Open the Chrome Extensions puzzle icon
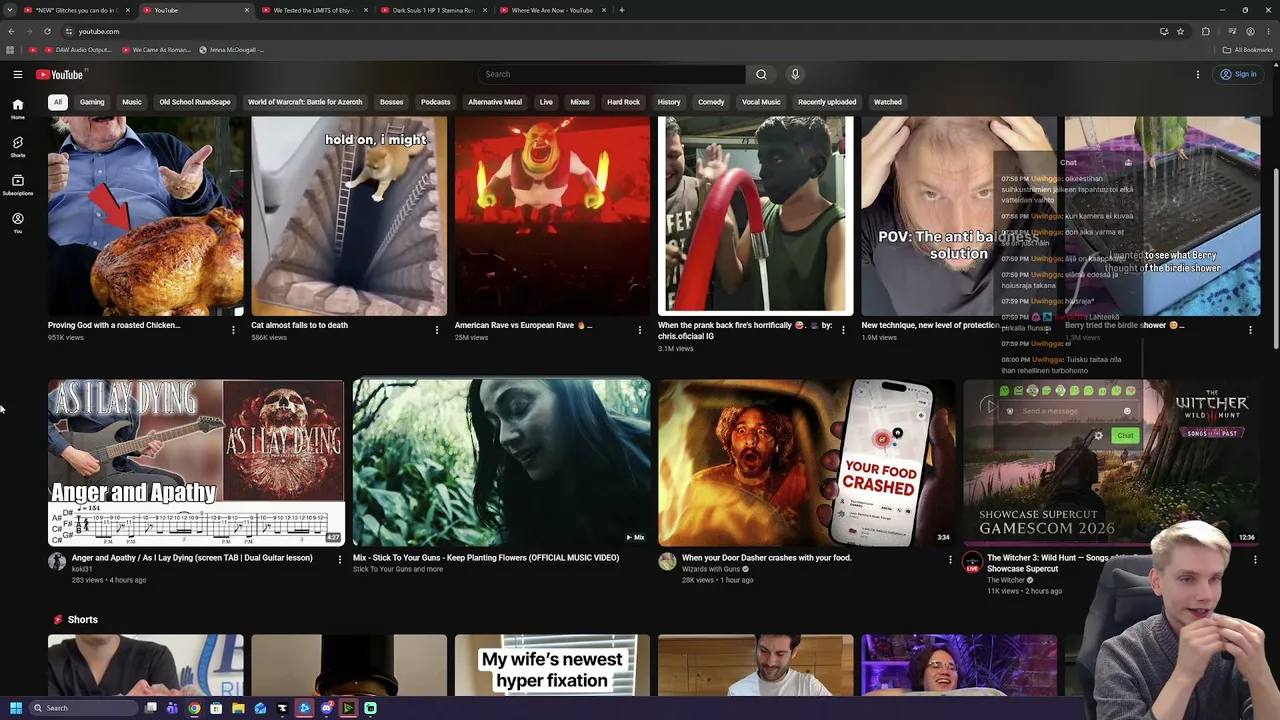 [1205, 31]
